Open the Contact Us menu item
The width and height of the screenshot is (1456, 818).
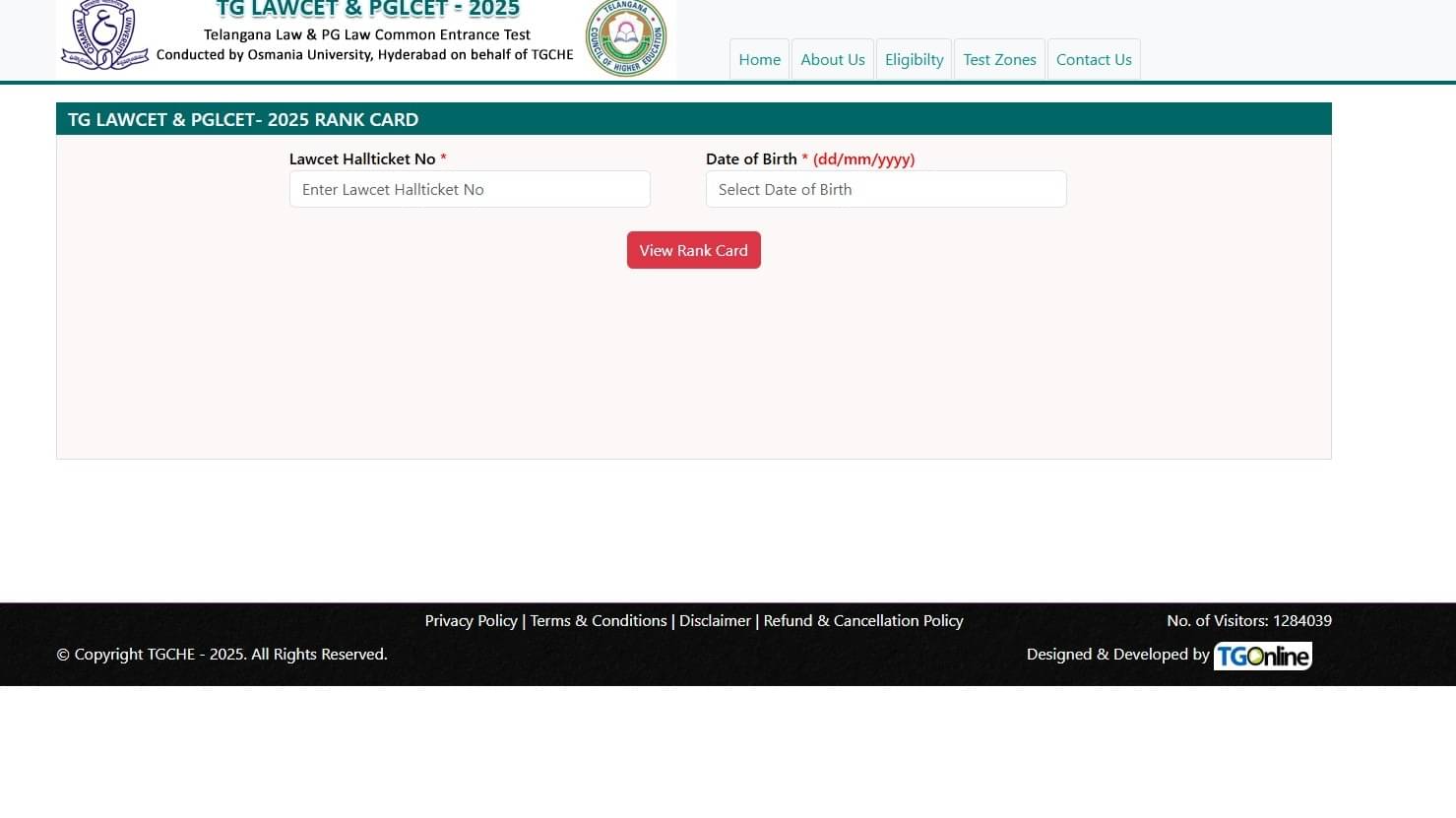tap(1093, 59)
